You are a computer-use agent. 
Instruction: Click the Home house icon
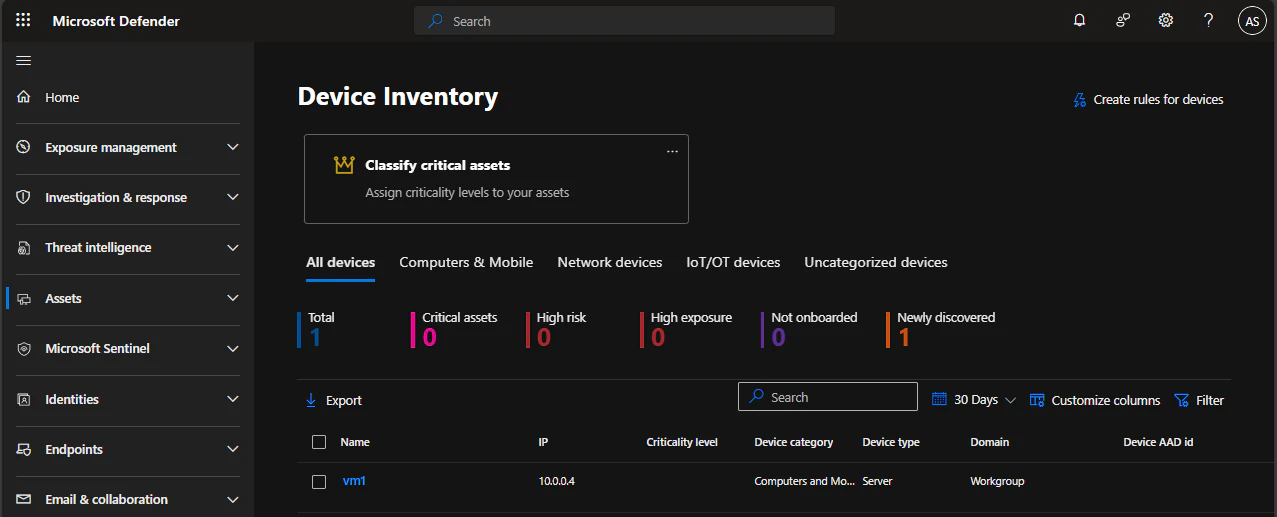[24, 97]
